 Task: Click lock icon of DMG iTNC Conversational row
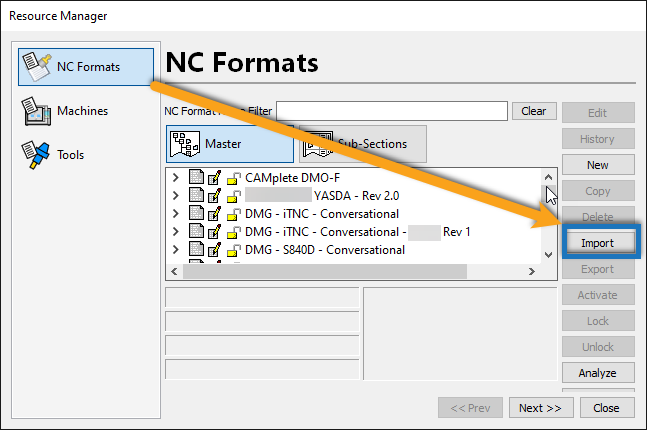click(234, 215)
